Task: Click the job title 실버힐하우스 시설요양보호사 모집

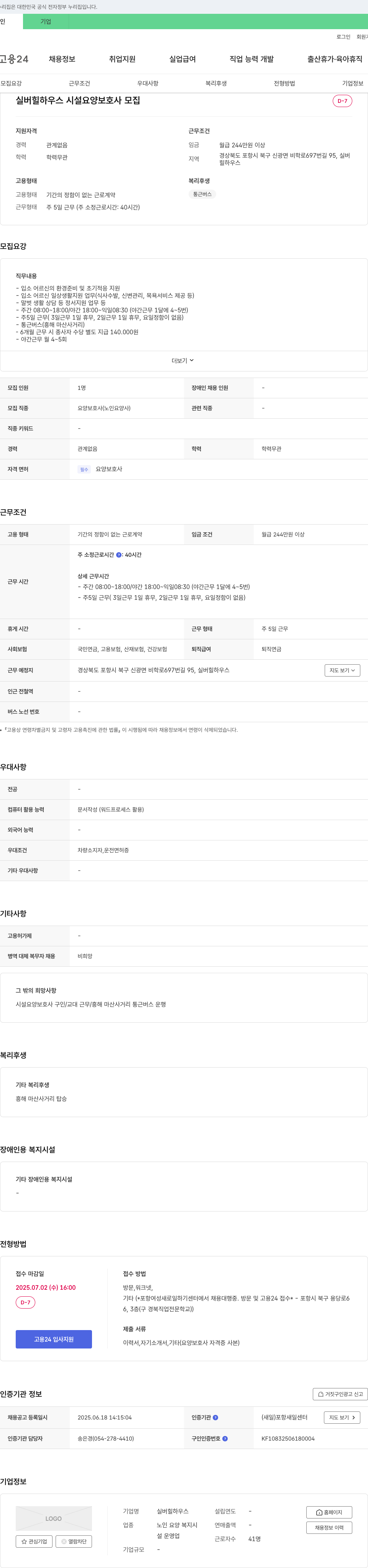Action: [x=78, y=101]
